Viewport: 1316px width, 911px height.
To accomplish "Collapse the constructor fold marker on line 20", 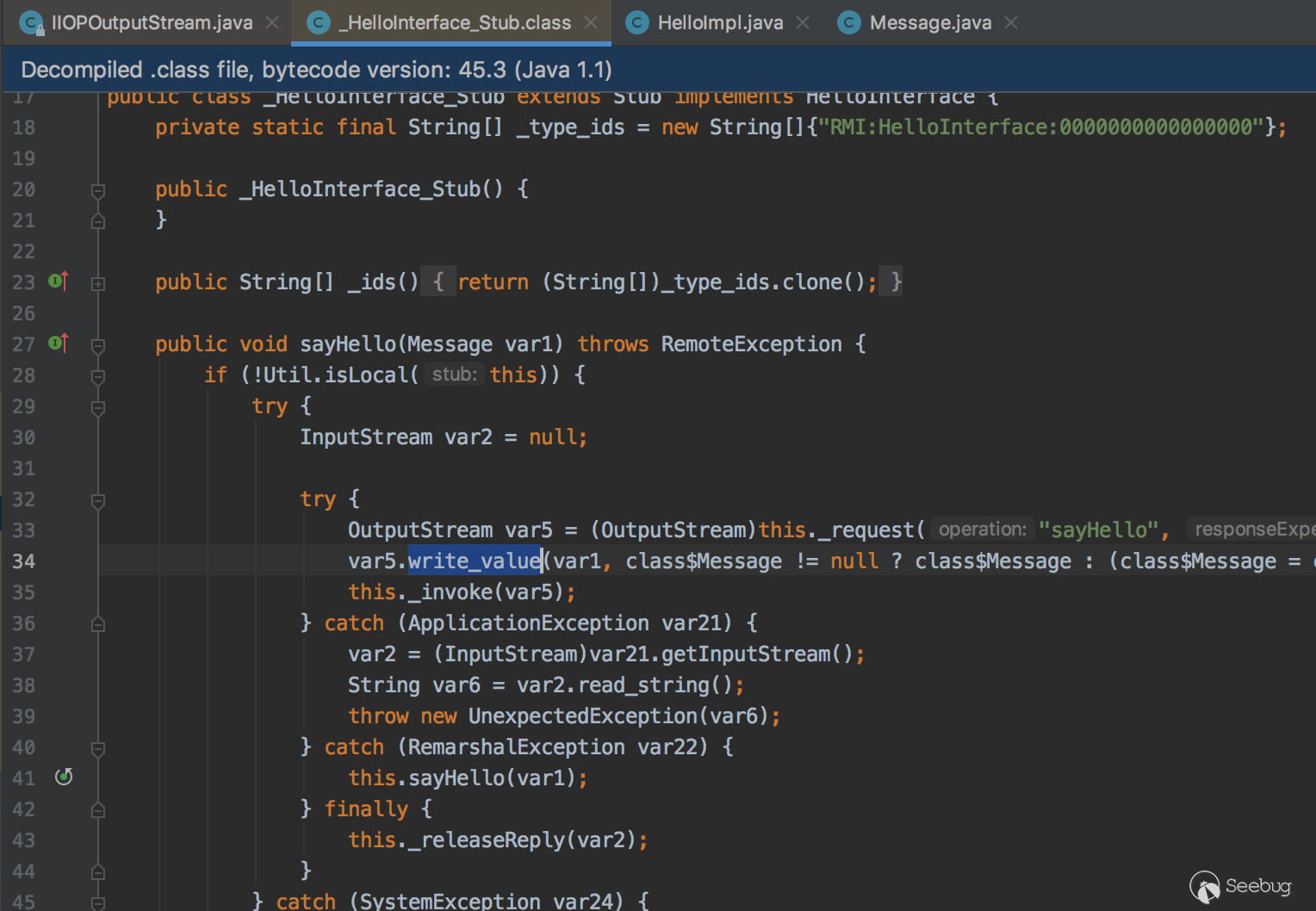I will point(98,190).
